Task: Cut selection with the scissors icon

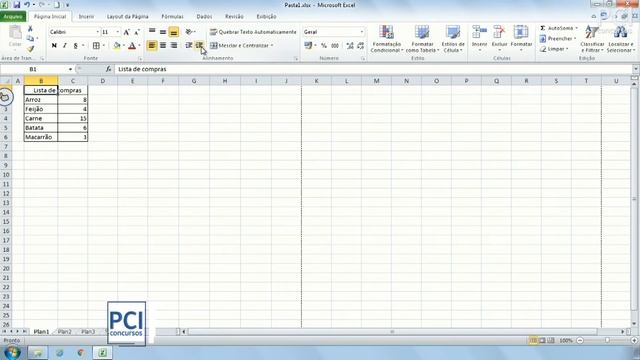Action: 30,29
